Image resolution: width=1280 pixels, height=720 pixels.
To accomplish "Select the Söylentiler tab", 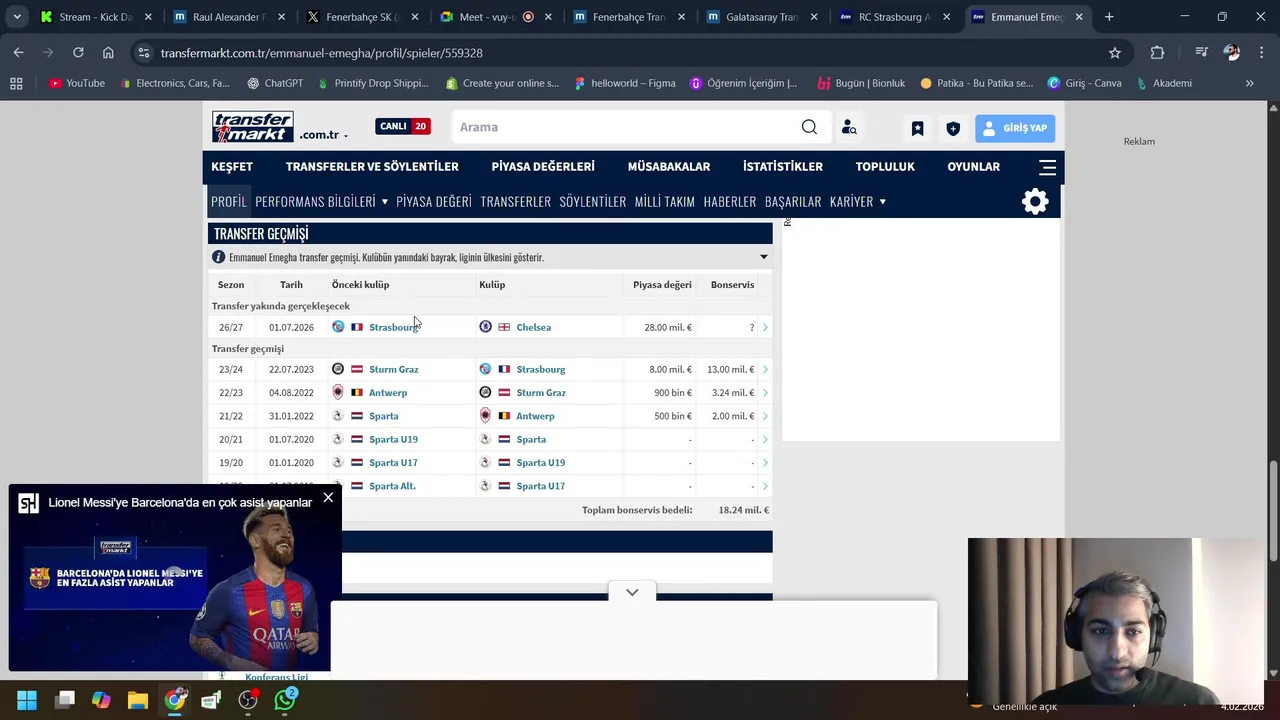I will [x=593, y=201].
